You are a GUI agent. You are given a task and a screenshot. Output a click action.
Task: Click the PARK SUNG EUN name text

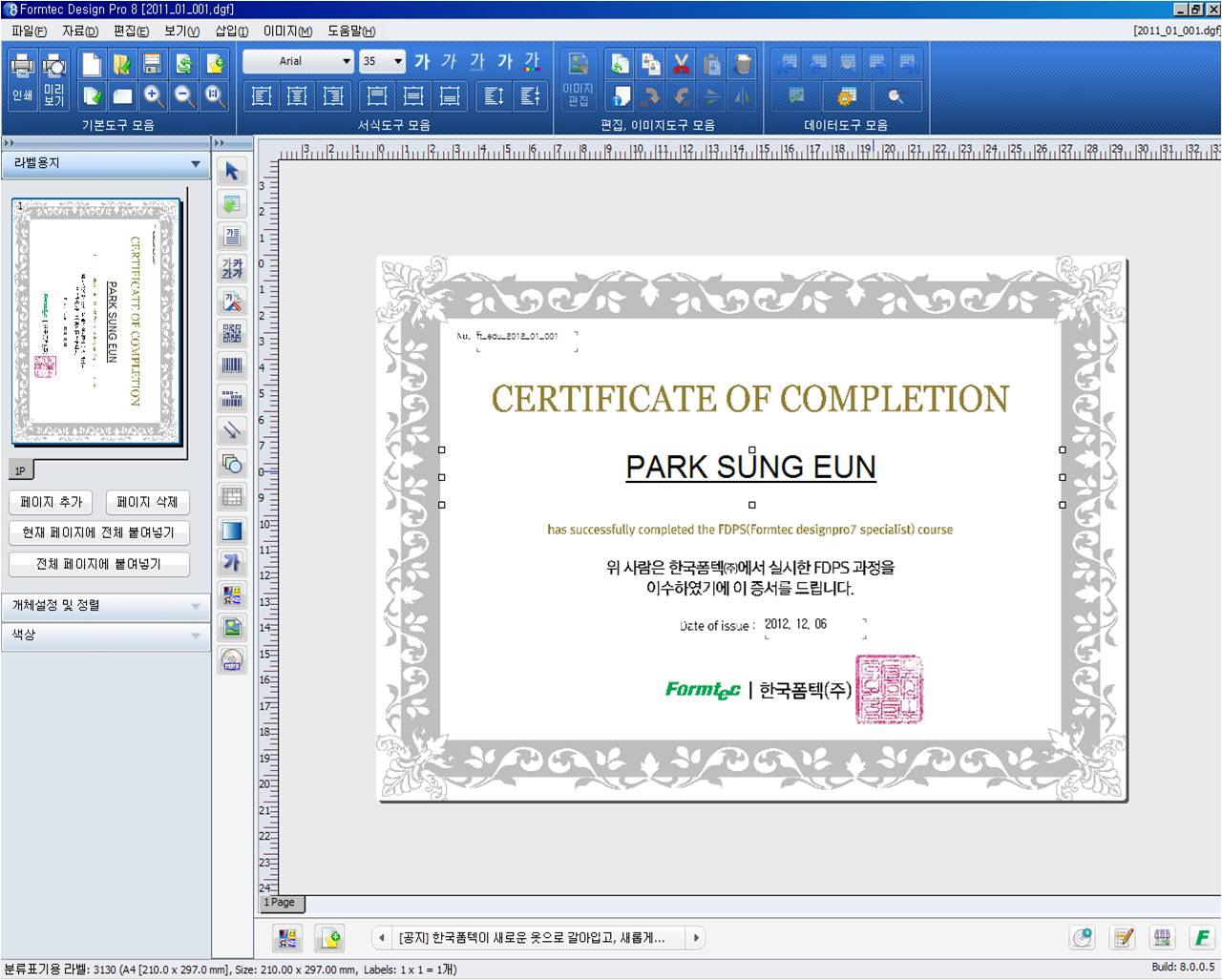click(751, 467)
